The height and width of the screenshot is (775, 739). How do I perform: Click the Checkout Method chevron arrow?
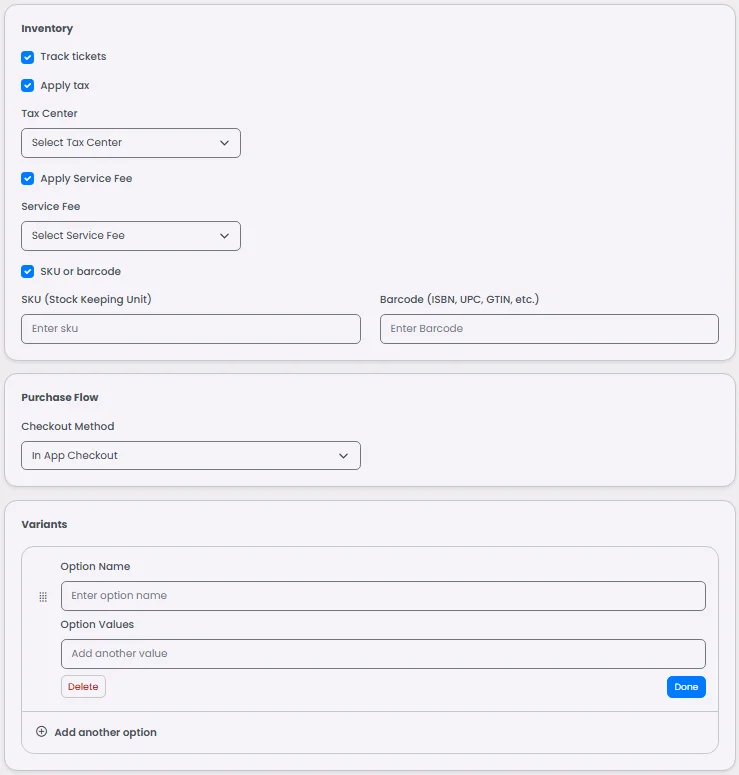pos(344,456)
